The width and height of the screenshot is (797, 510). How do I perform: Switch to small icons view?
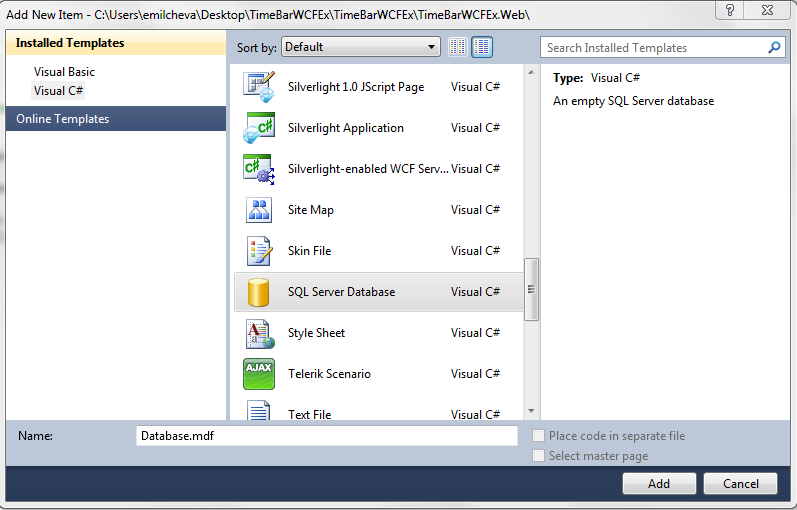click(457, 47)
